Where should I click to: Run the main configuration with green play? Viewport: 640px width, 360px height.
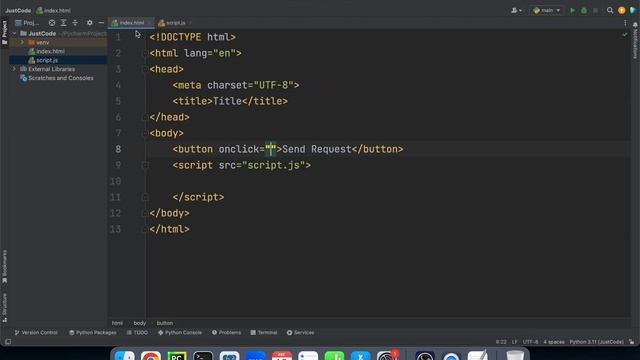pyautogui.click(x=572, y=10)
